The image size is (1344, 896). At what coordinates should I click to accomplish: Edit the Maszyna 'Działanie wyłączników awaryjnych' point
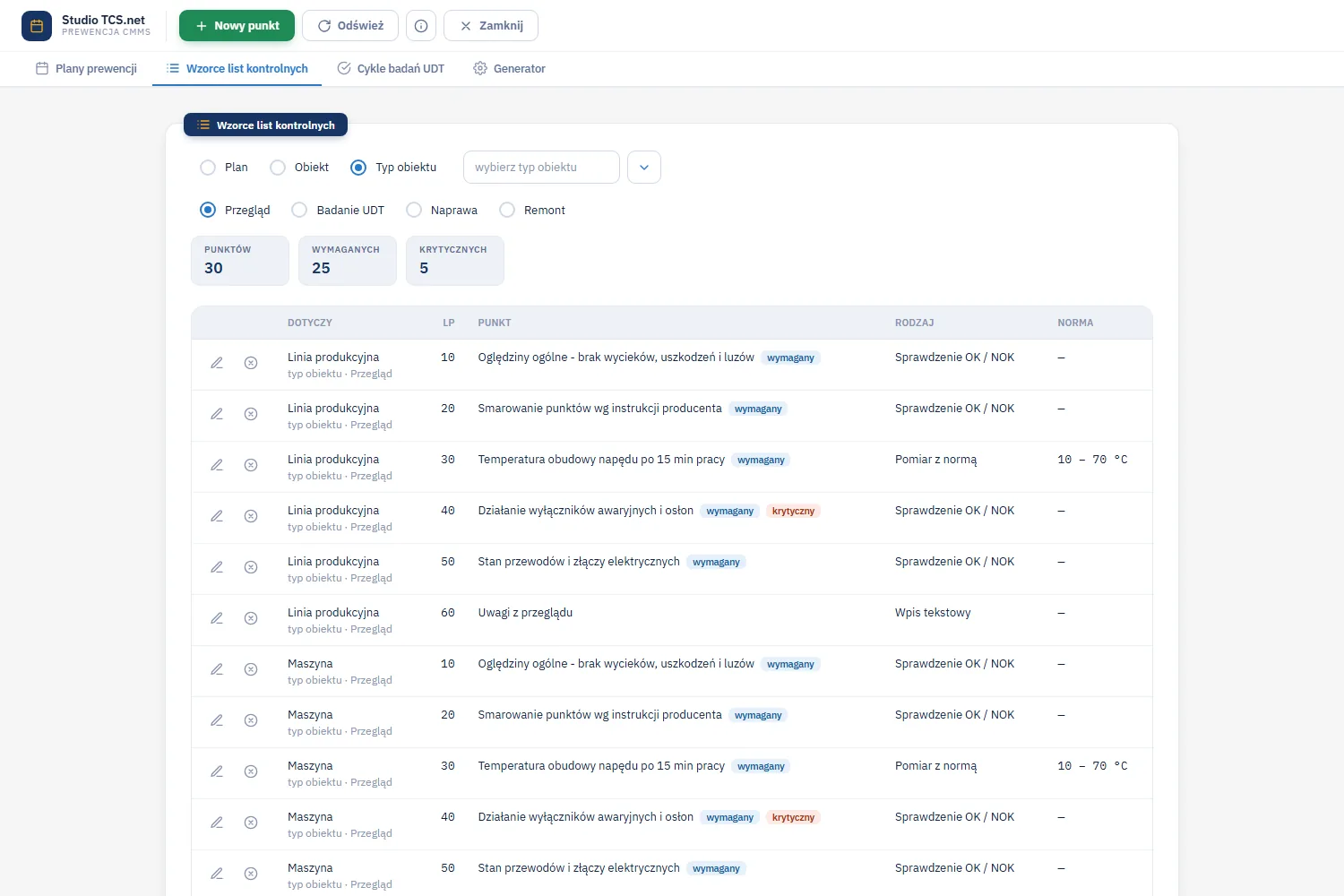pos(217,823)
